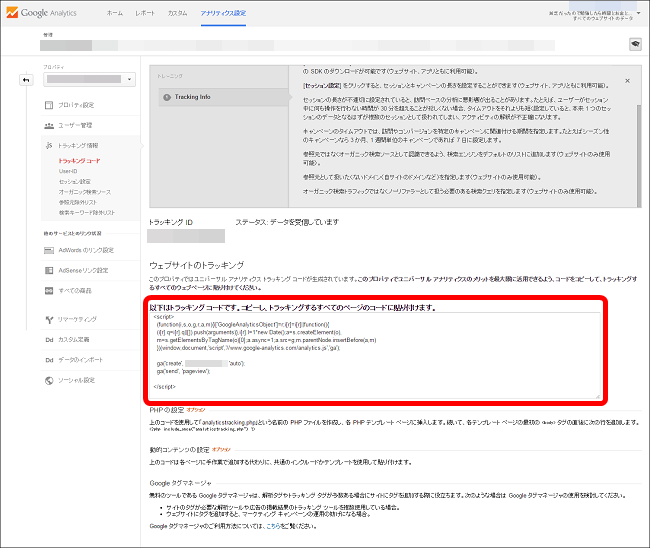
Task: Select トラッキング コード in sidebar
Action: tap(79, 161)
